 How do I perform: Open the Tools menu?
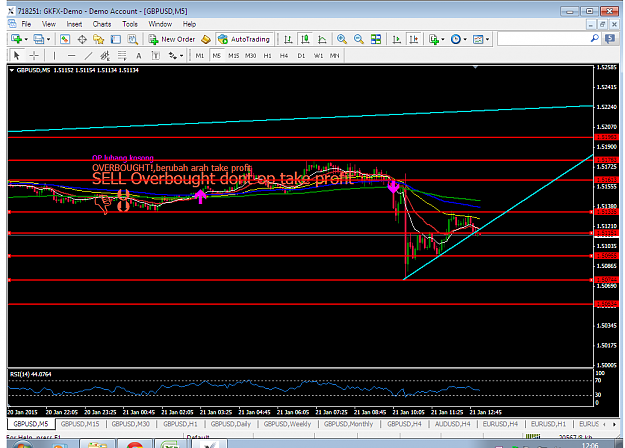pos(130,24)
